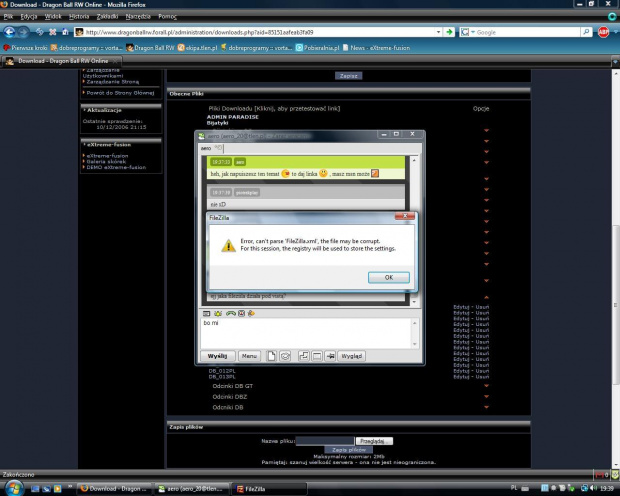
Task: Switch to aero chat taskbar button
Action: [x=191, y=488]
